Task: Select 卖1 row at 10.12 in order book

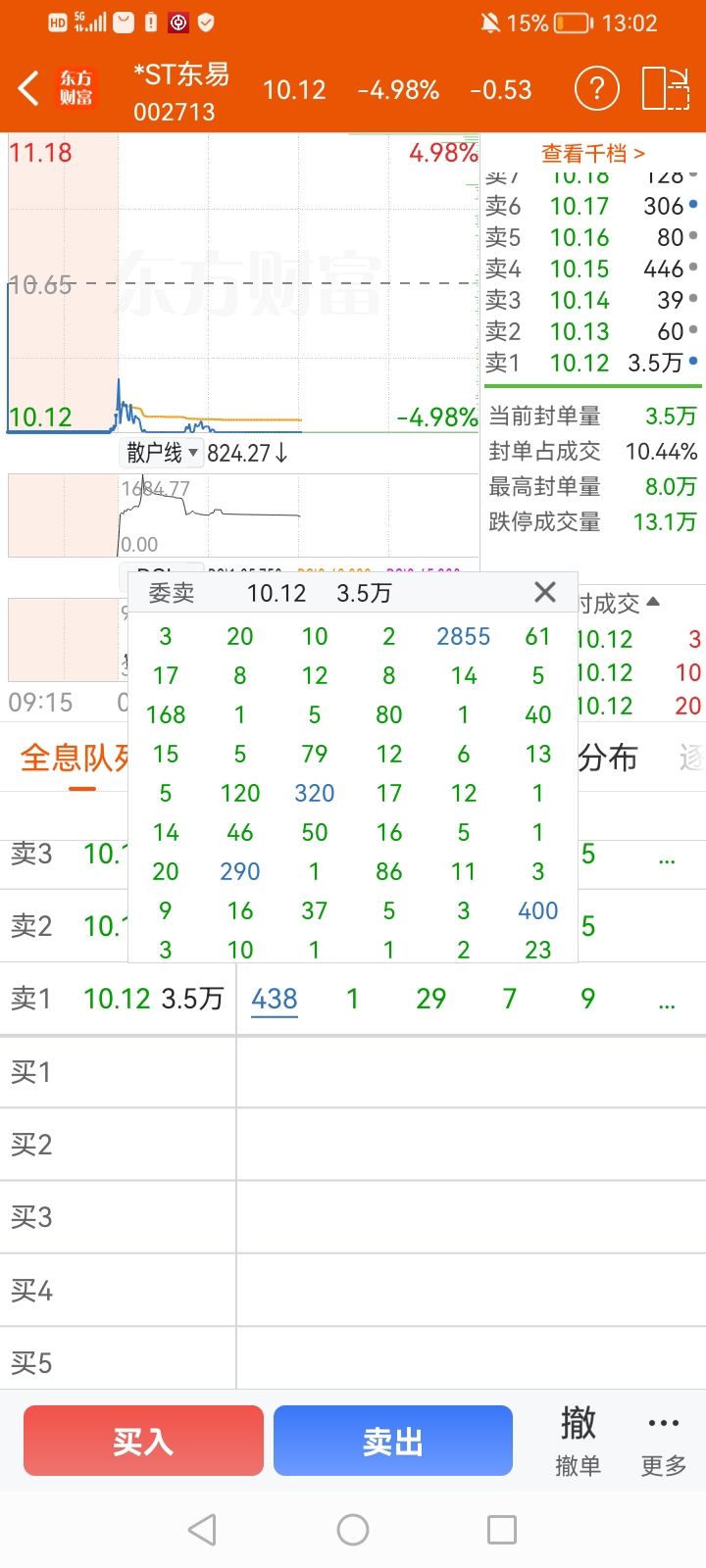Action: tap(591, 363)
